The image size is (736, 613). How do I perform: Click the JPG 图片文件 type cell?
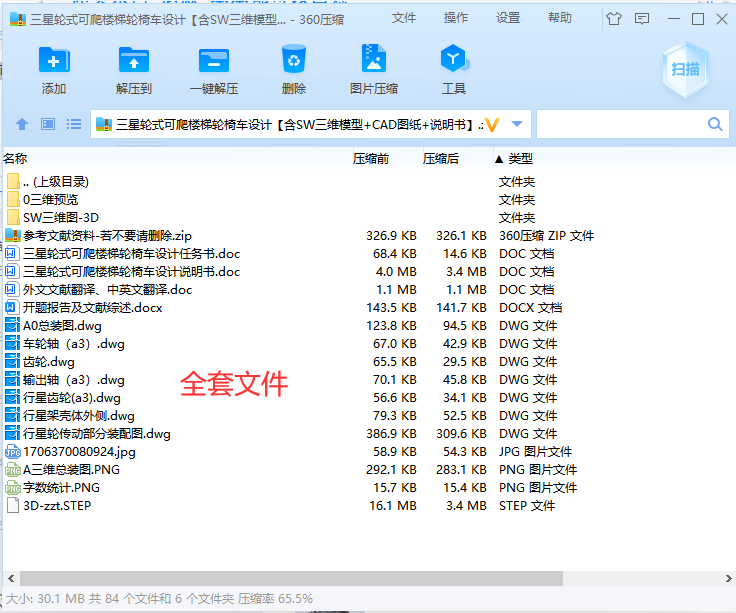(536, 452)
